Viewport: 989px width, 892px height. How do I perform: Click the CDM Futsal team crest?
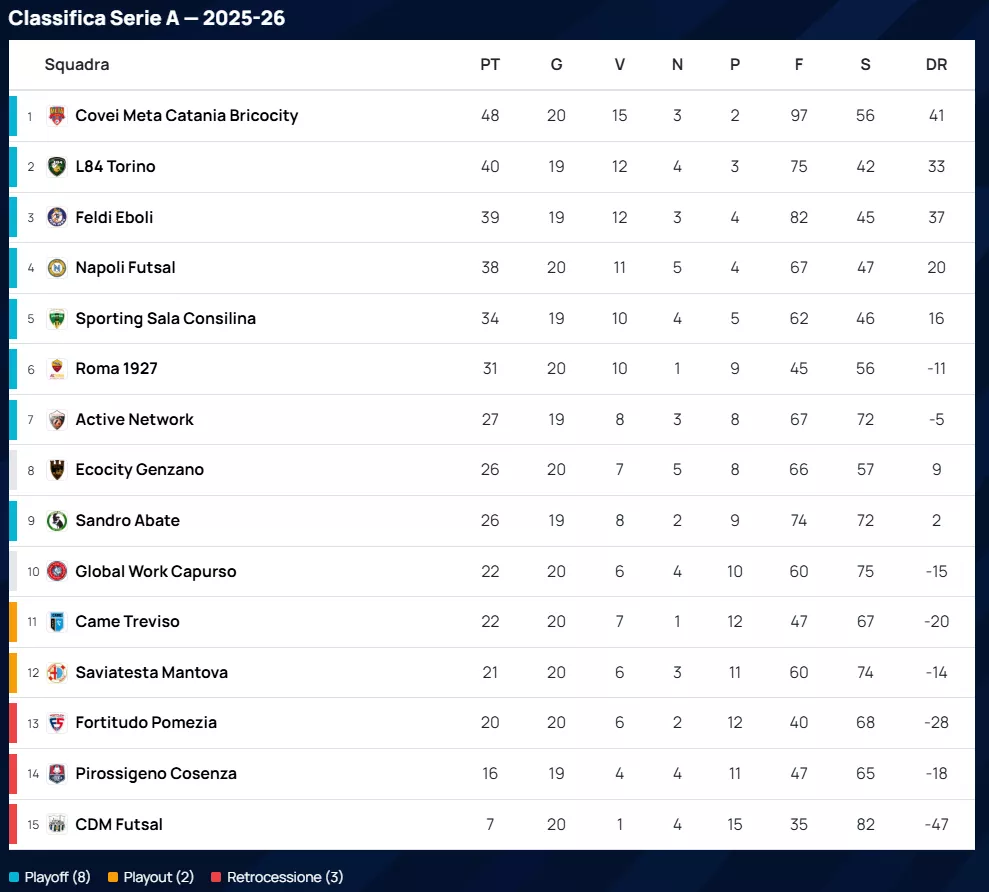[x=57, y=824]
